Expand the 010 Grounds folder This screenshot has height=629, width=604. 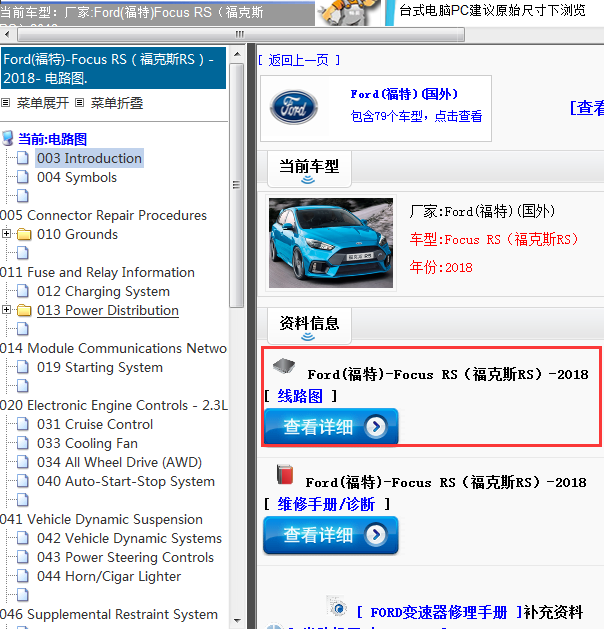point(6,233)
